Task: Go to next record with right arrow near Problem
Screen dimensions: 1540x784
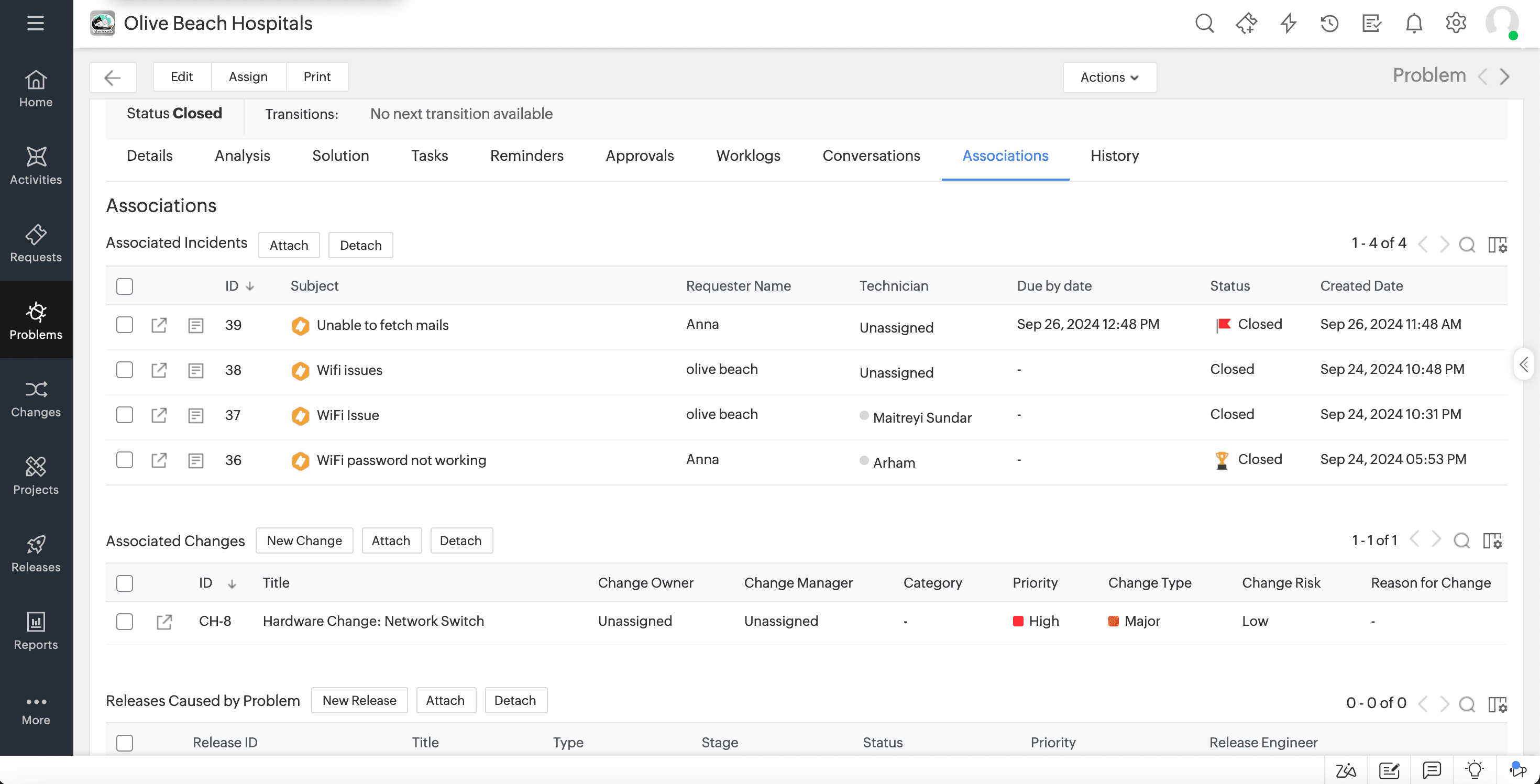Action: click(1505, 76)
